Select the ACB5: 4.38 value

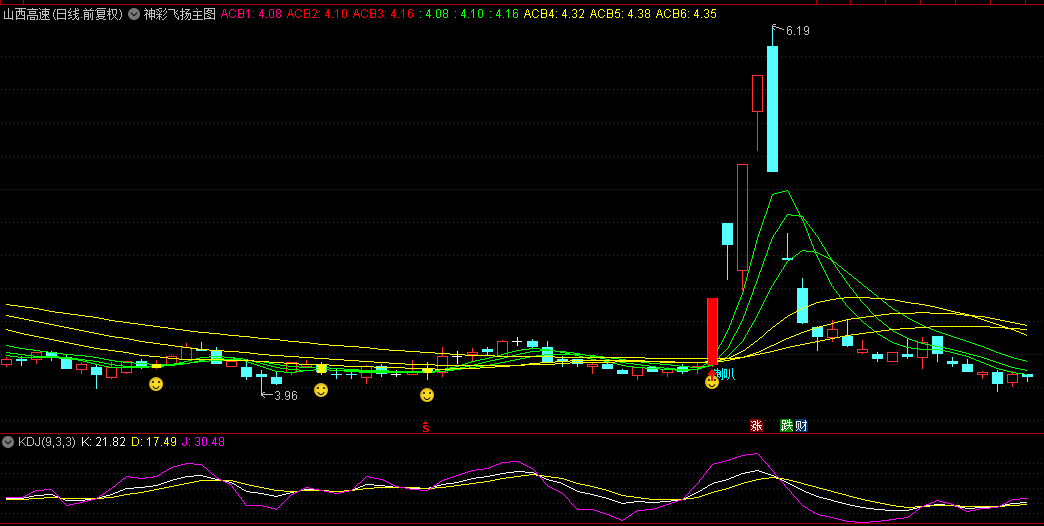pyautogui.click(x=621, y=13)
